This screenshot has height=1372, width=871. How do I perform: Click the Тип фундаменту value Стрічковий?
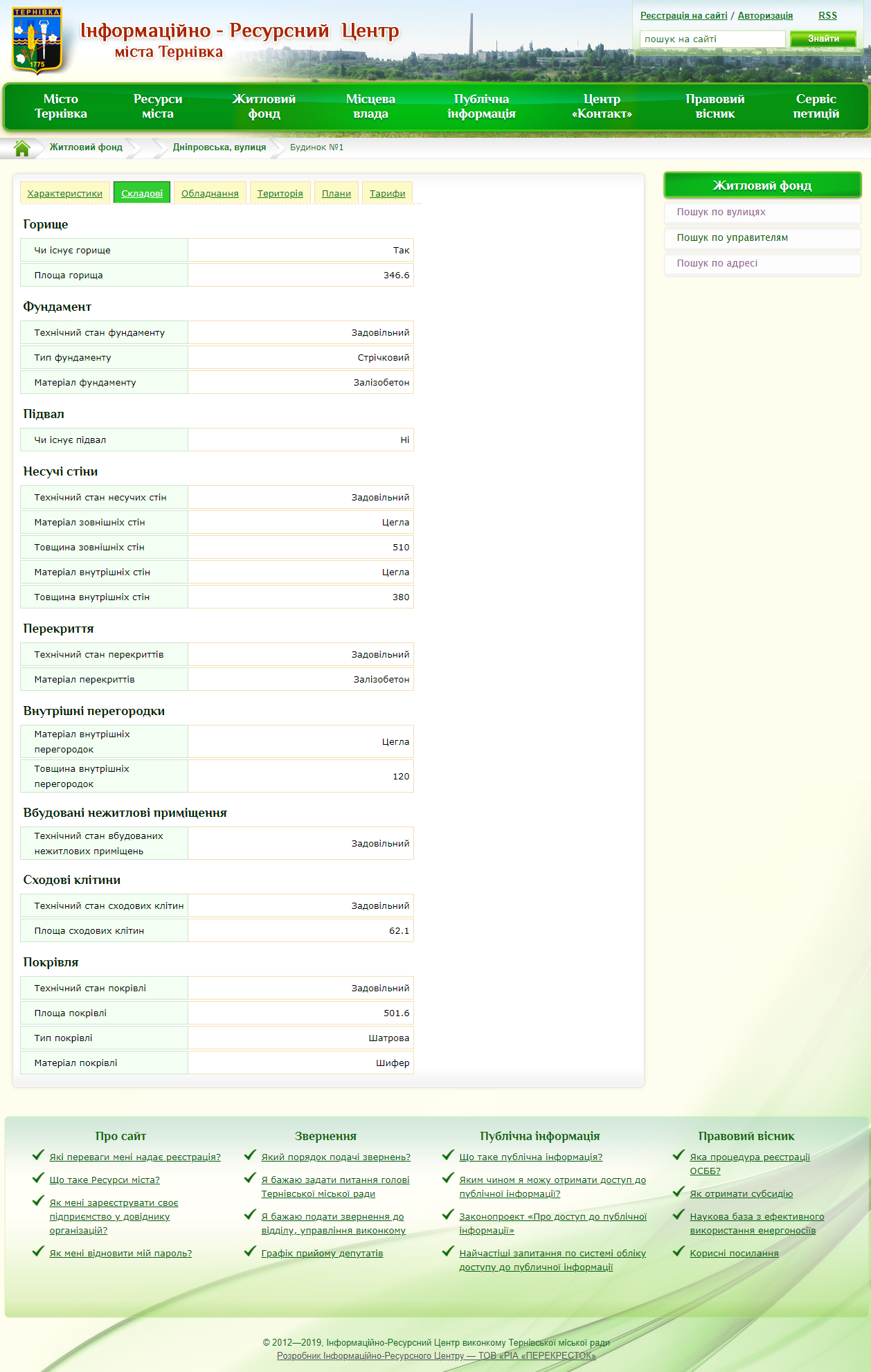coord(383,357)
